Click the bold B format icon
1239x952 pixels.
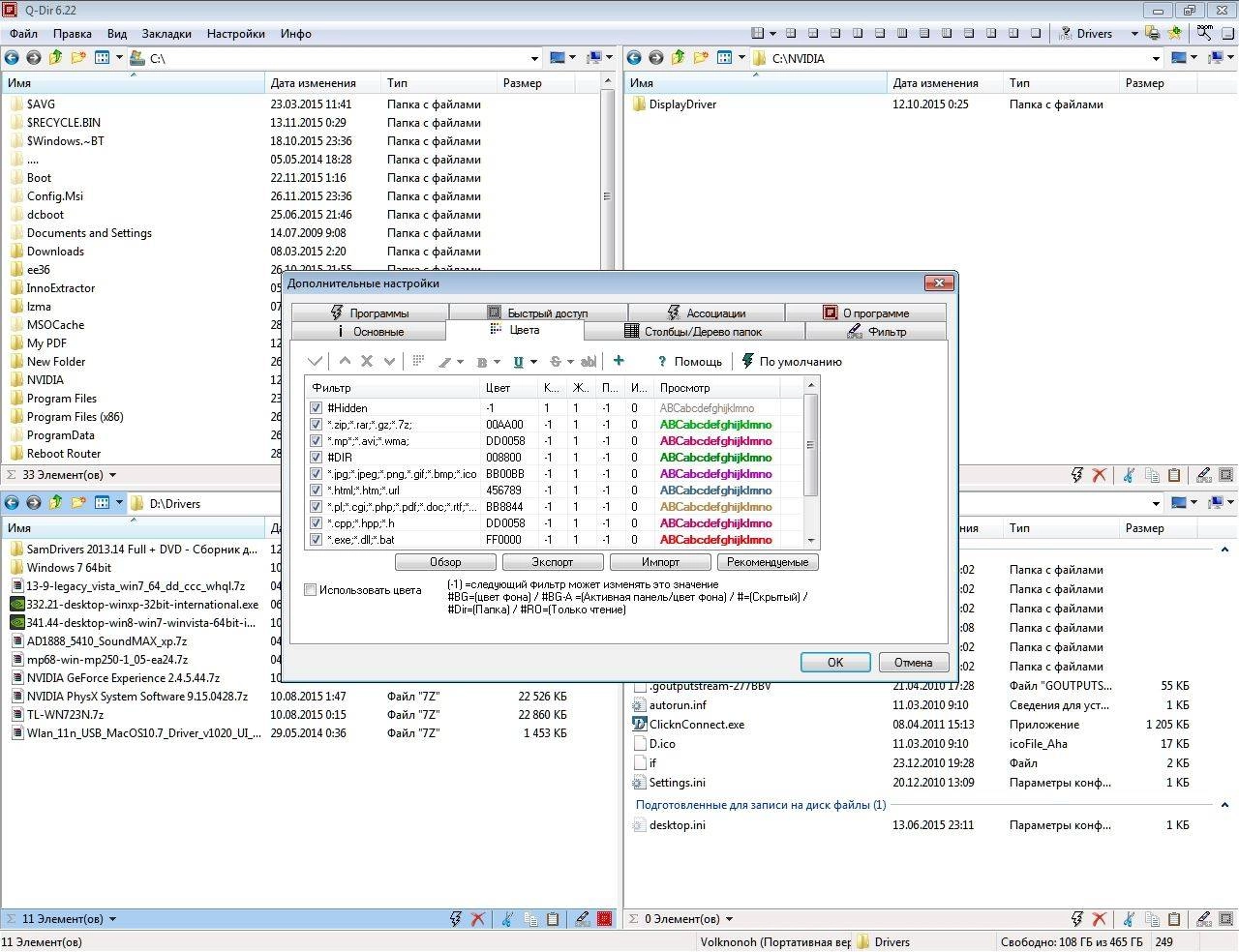482,362
